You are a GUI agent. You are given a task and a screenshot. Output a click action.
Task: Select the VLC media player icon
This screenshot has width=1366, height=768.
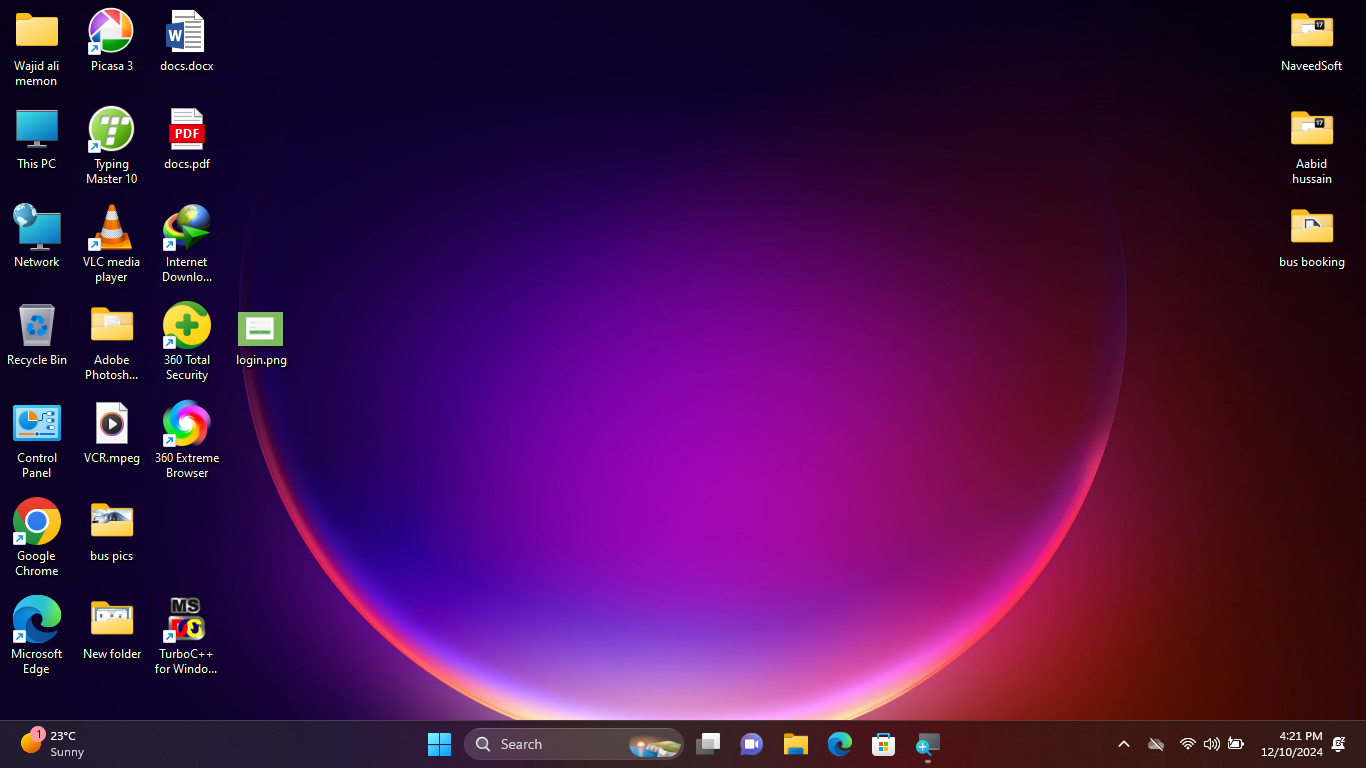pyautogui.click(x=111, y=229)
